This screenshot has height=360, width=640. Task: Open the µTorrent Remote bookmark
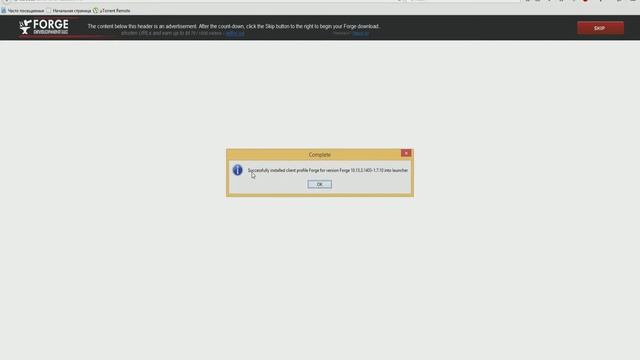[111, 11]
